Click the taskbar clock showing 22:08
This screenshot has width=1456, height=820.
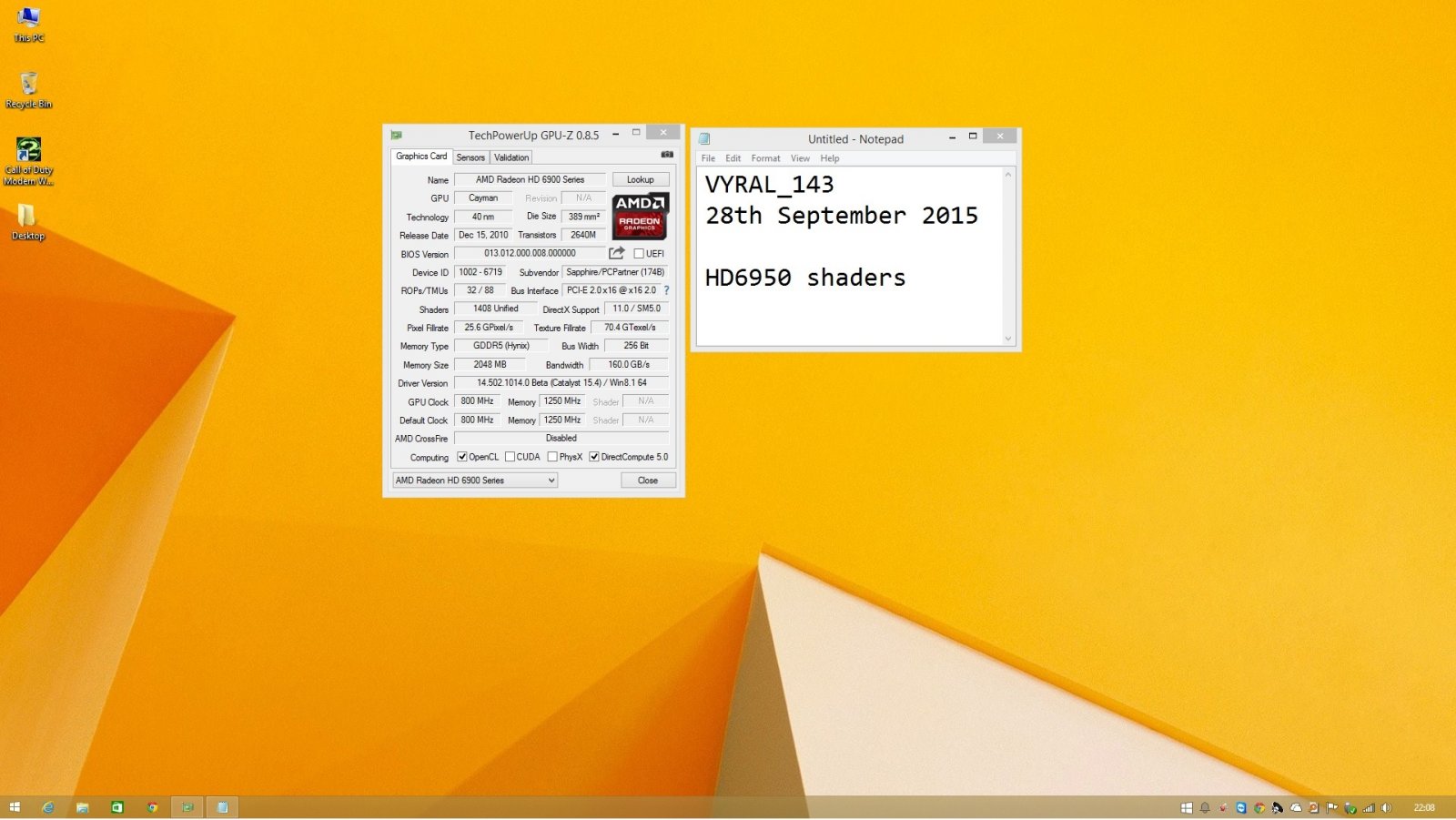[x=1424, y=807]
